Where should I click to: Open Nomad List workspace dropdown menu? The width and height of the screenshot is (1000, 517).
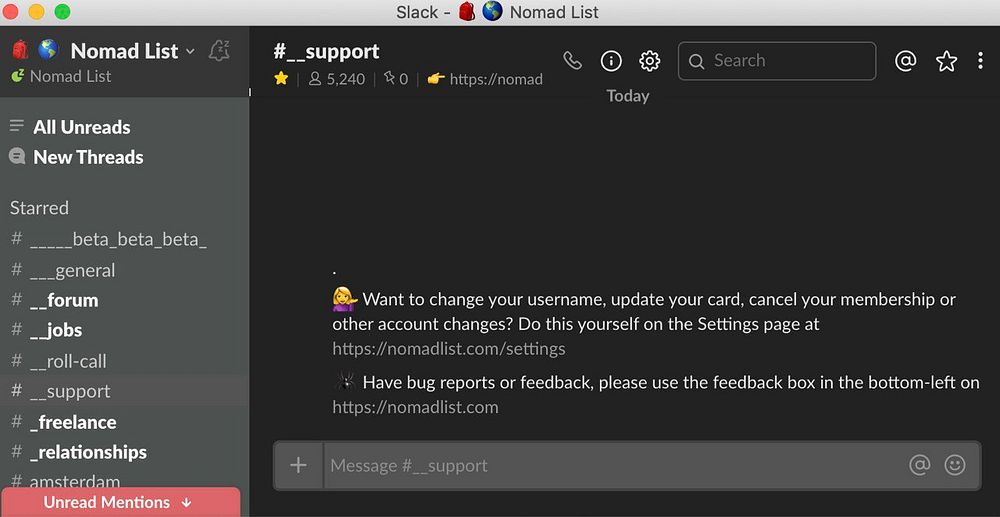coord(124,51)
